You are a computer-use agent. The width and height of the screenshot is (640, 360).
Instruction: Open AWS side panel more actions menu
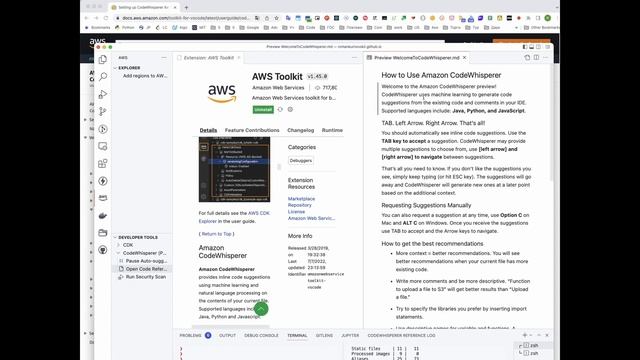[x=164, y=58]
